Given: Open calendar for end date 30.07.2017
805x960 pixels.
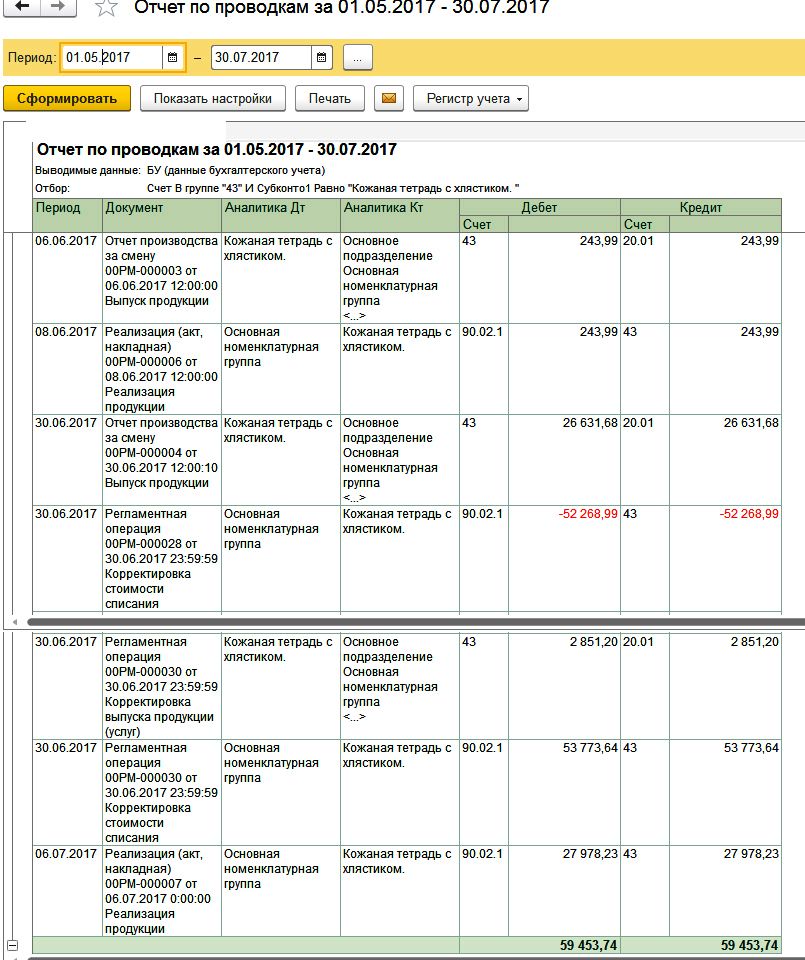Looking at the screenshot, I should (x=322, y=58).
